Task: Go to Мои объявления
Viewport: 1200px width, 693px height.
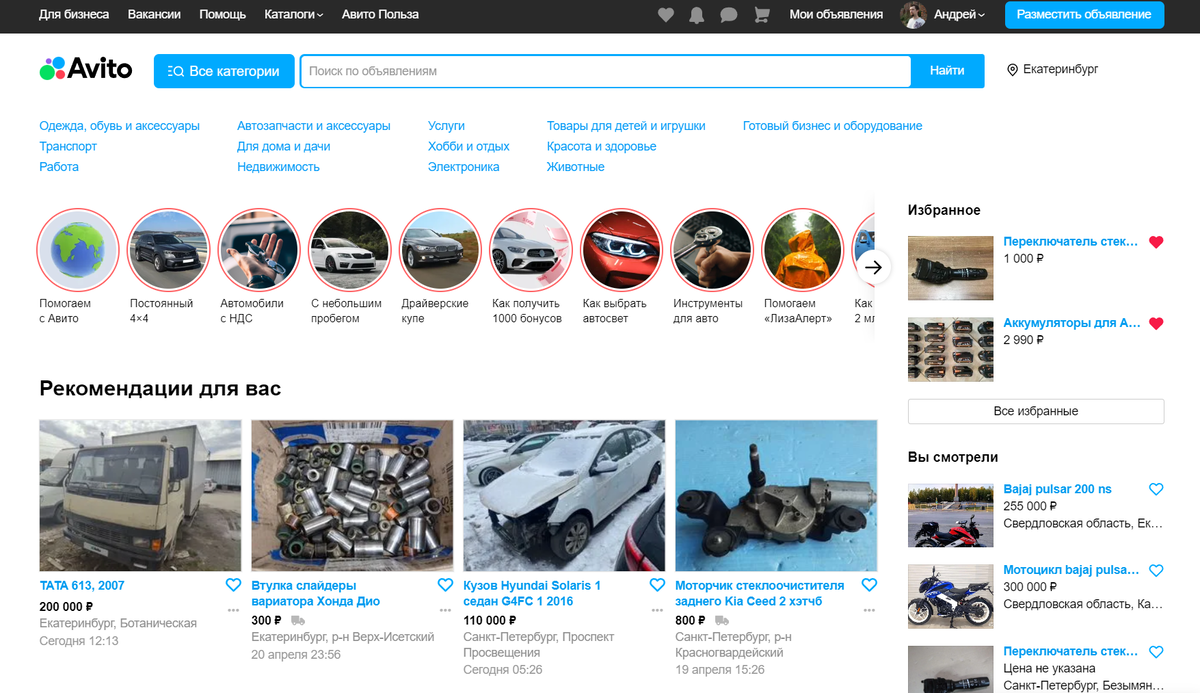Action: tap(836, 15)
